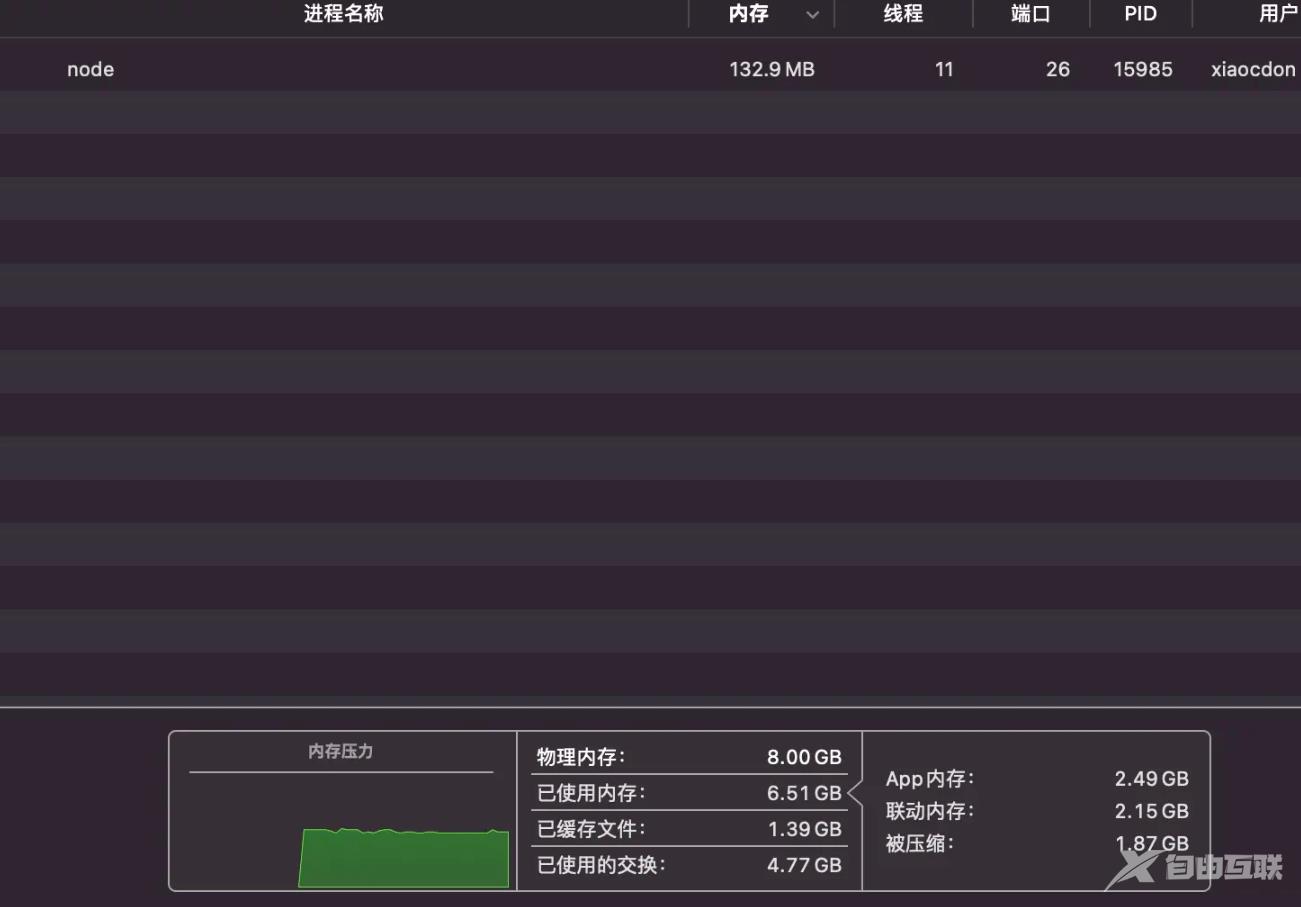Sort by PID column header

pyautogui.click(x=1140, y=14)
